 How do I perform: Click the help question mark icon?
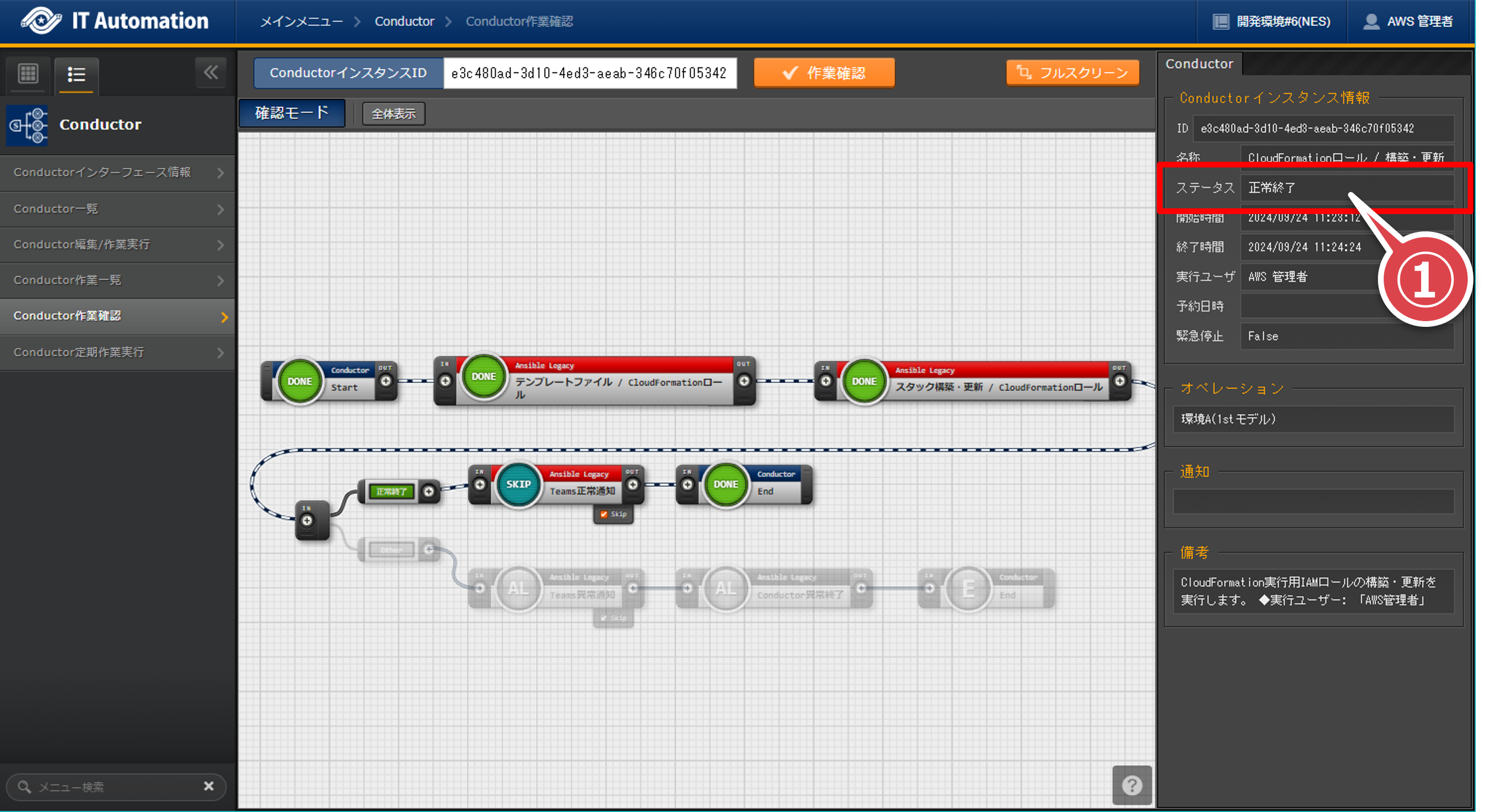click(x=1131, y=784)
